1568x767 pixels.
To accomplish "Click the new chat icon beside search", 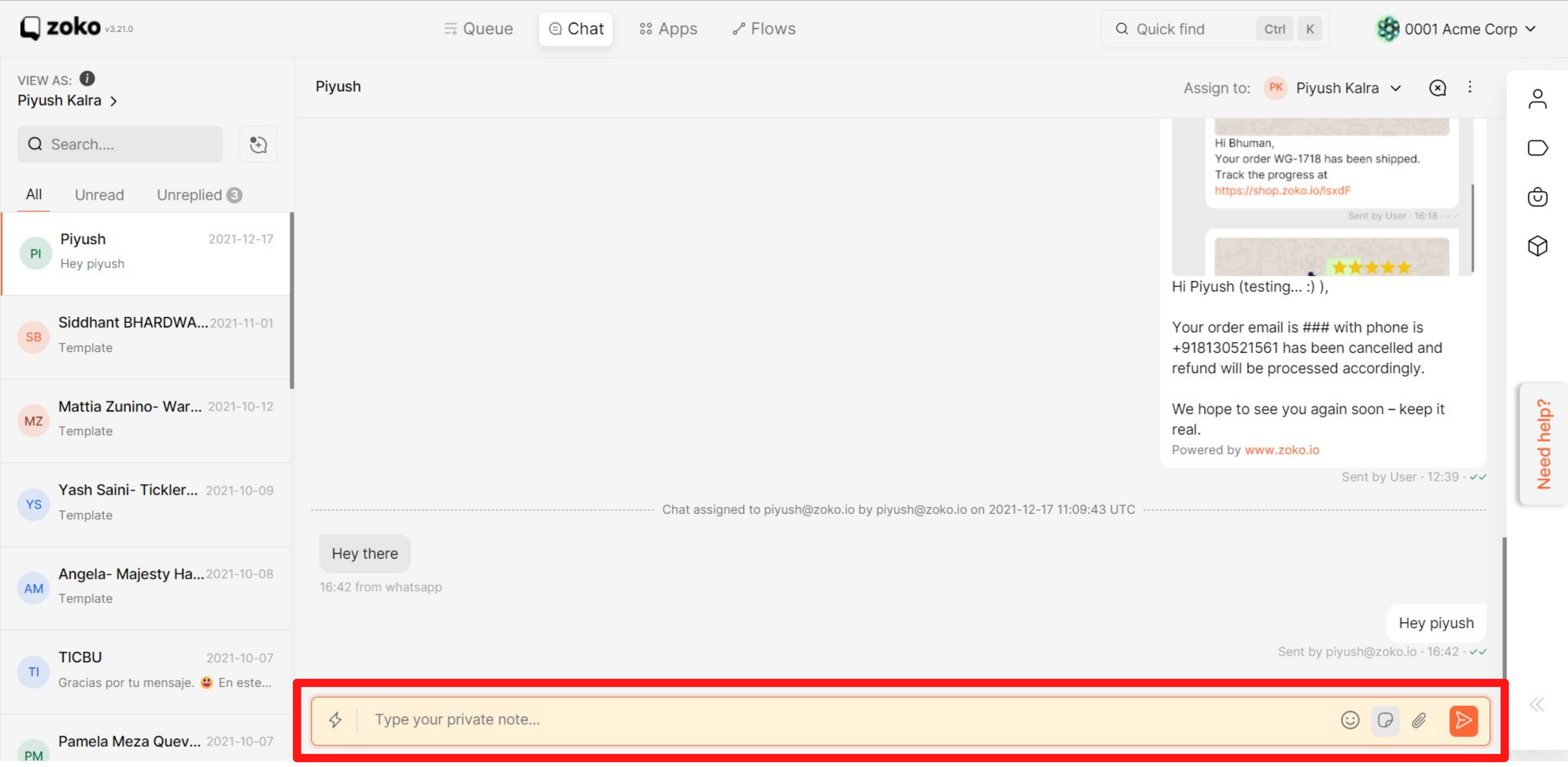I will pos(258,144).
